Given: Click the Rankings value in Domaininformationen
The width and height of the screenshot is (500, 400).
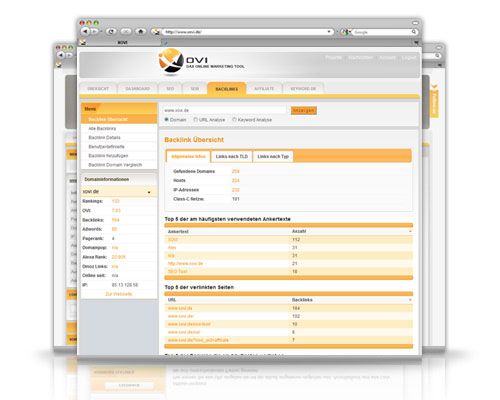Looking at the screenshot, I should (116, 201).
